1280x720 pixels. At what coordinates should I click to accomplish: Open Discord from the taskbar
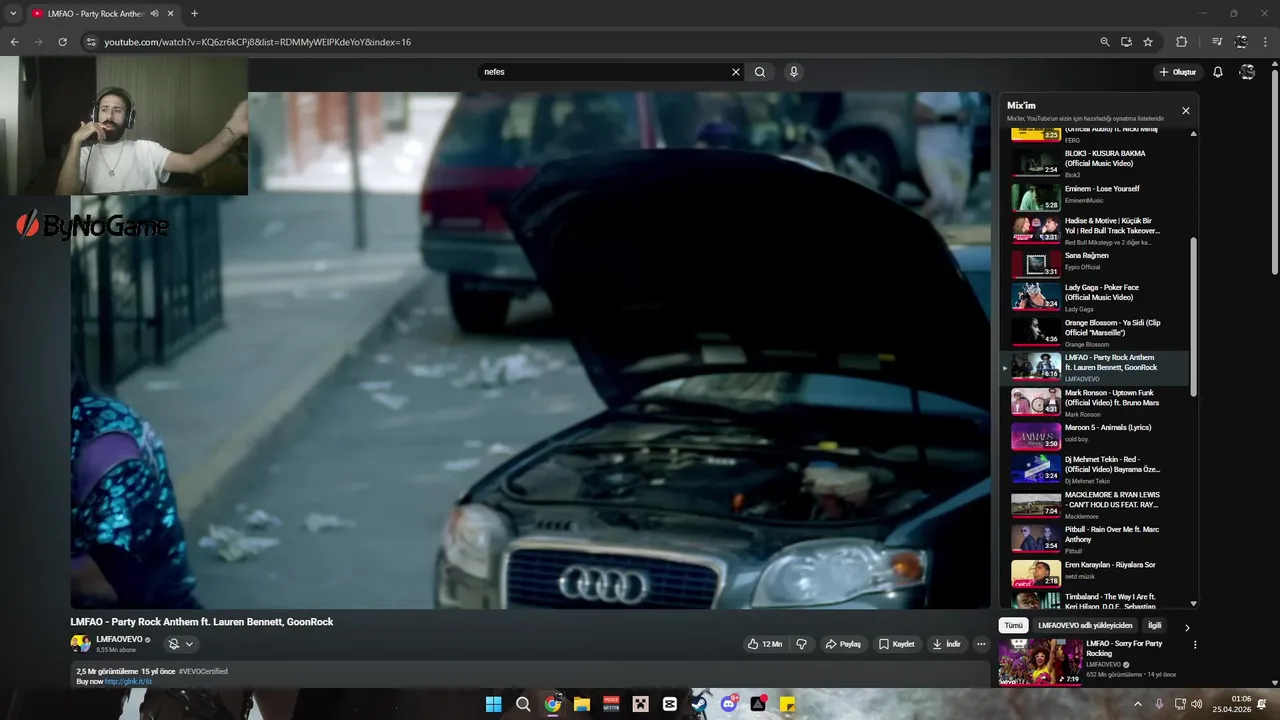(729, 704)
